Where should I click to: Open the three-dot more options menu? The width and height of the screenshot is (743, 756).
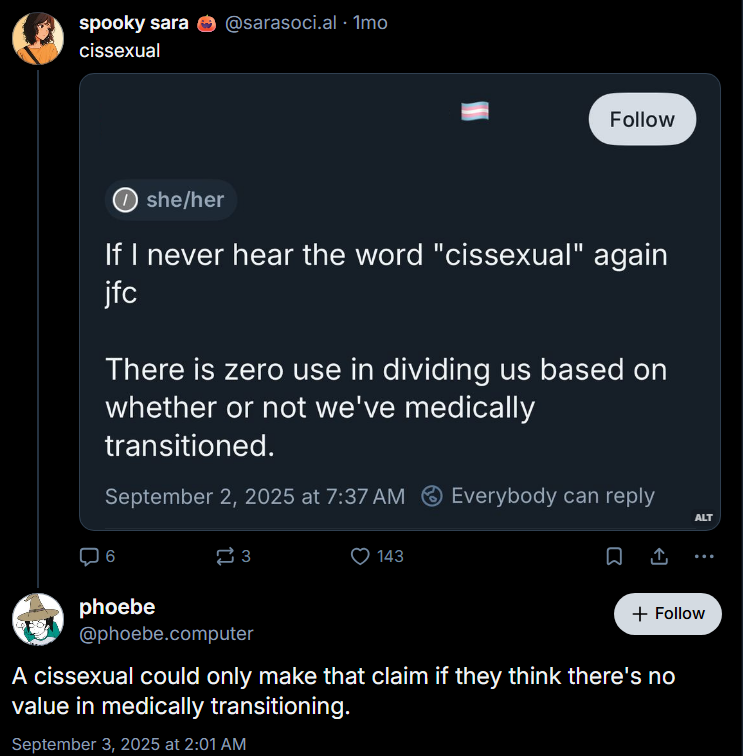(x=704, y=556)
